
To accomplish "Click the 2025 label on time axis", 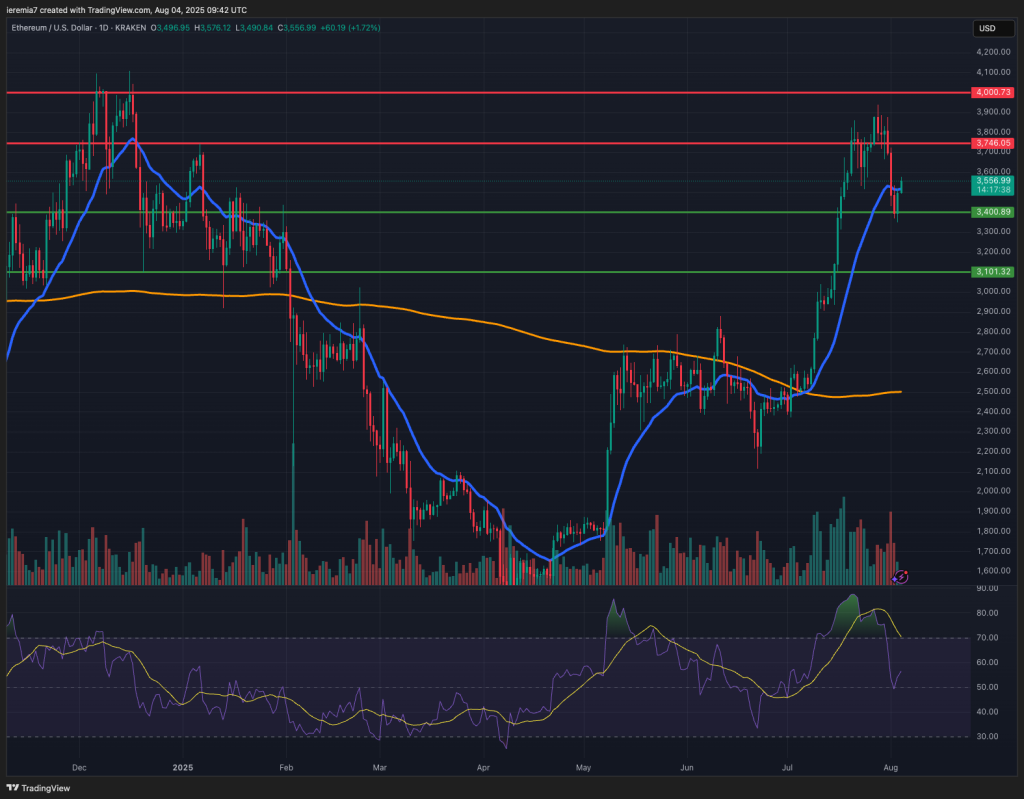I will [183, 767].
